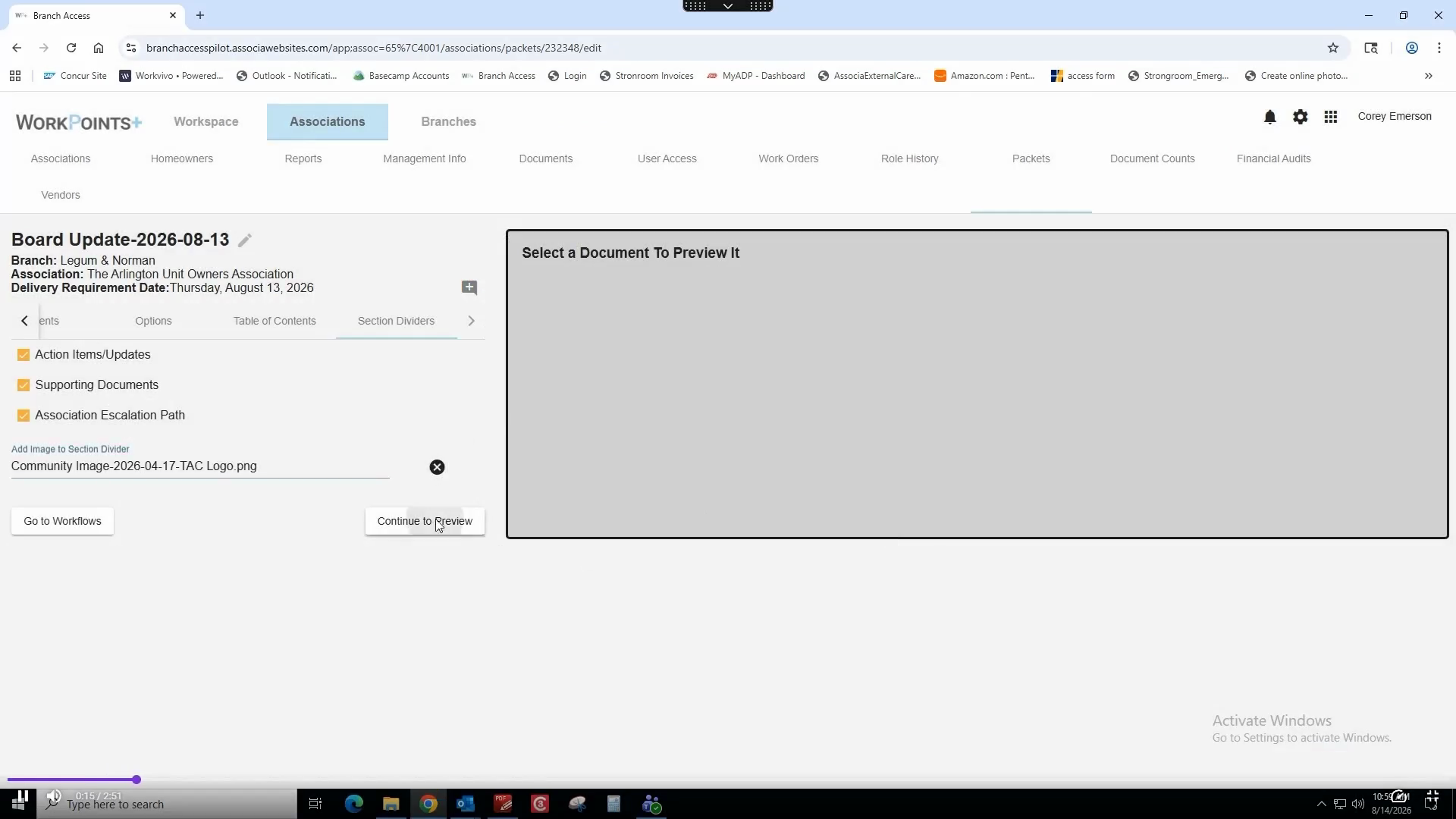This screenshot has height=819, width=1456.
Task: Open Chrome profile icon
Action: coord(1412,48)
